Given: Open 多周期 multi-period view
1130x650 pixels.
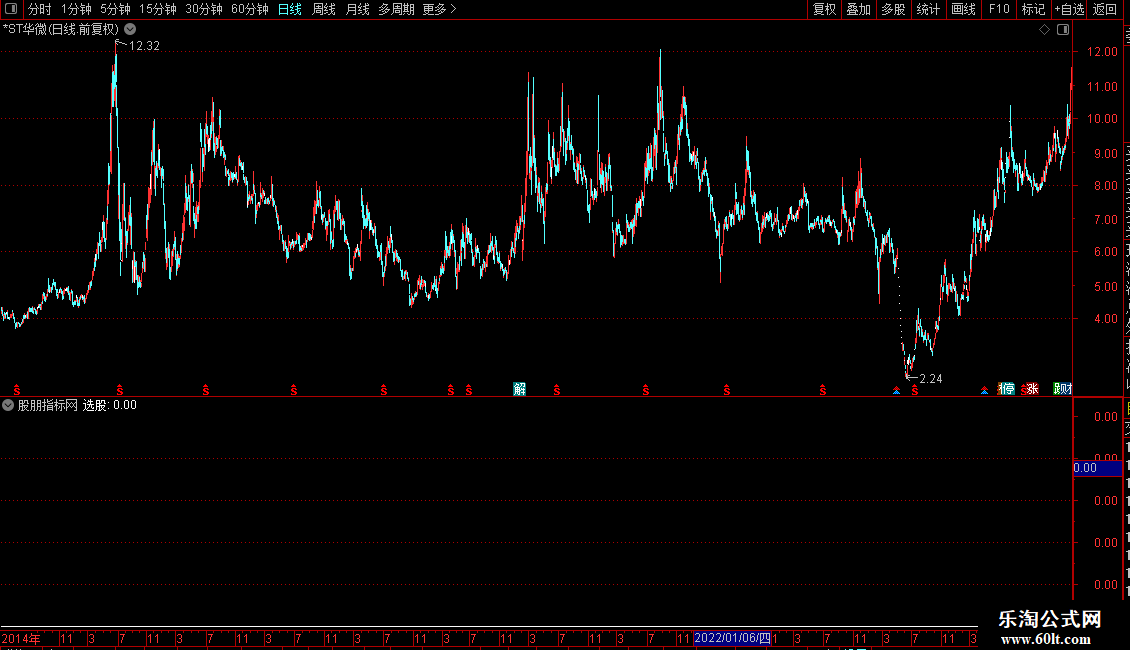Looking at the screenshot, I should point(396,9).
